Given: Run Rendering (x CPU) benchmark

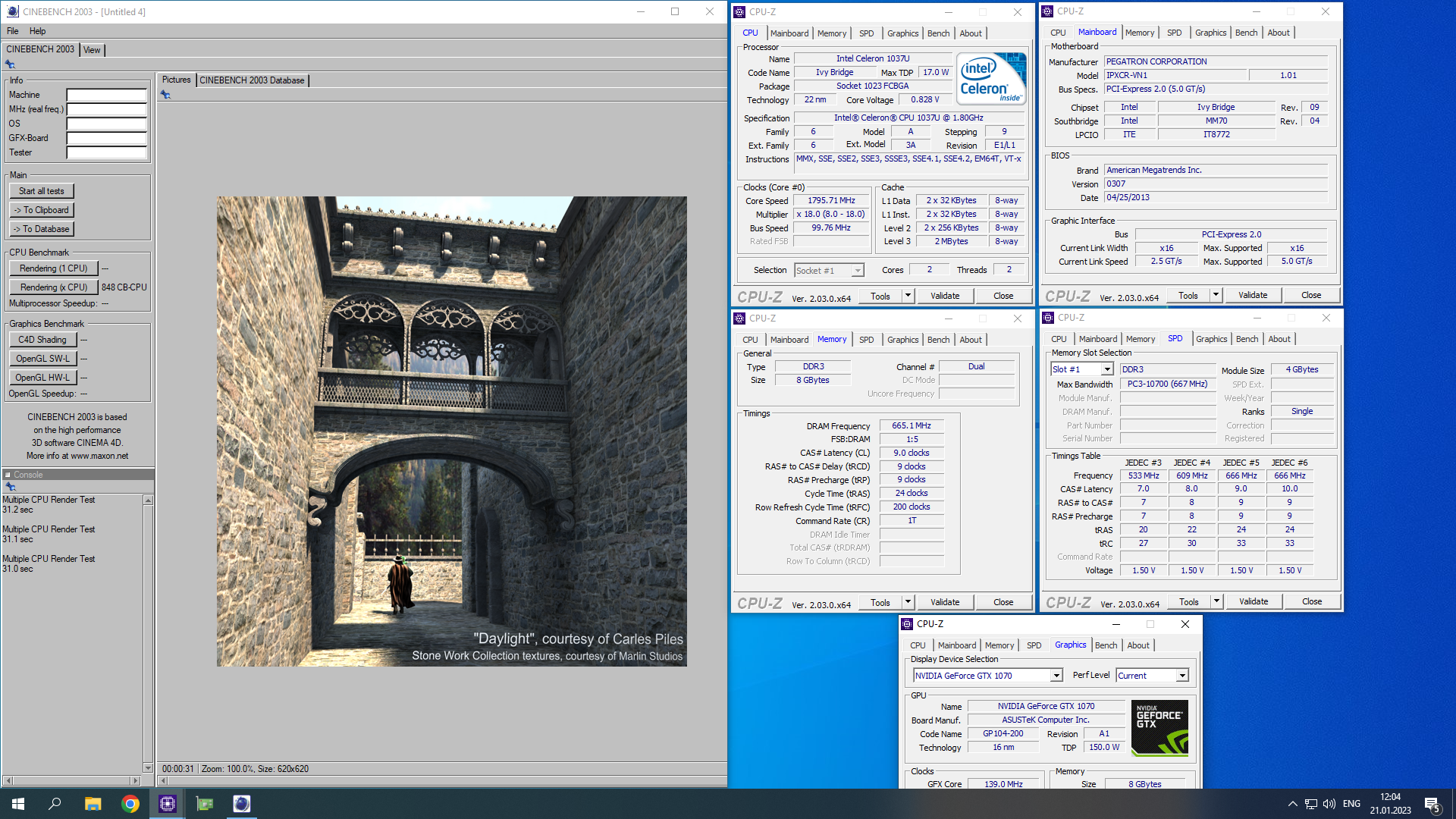Looking at the screenshot, I should pyautogui.click(x=54, y=287).
